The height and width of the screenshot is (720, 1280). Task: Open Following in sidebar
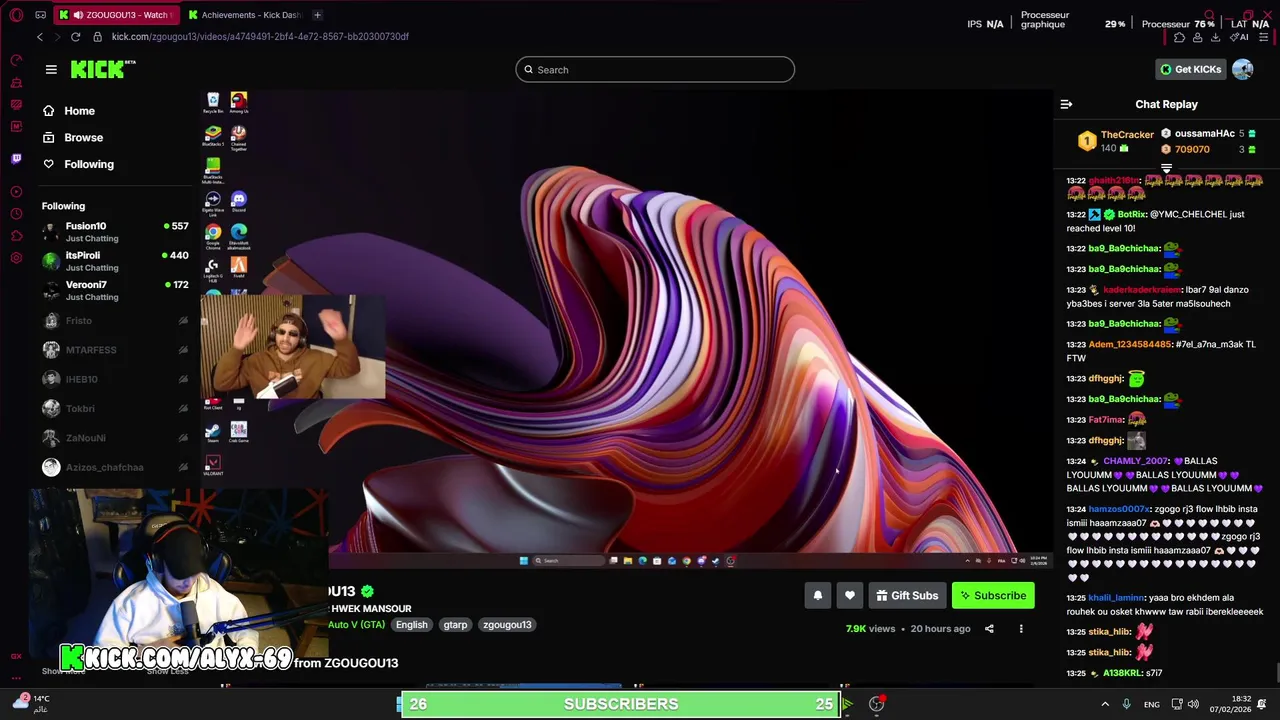point(88,164)
